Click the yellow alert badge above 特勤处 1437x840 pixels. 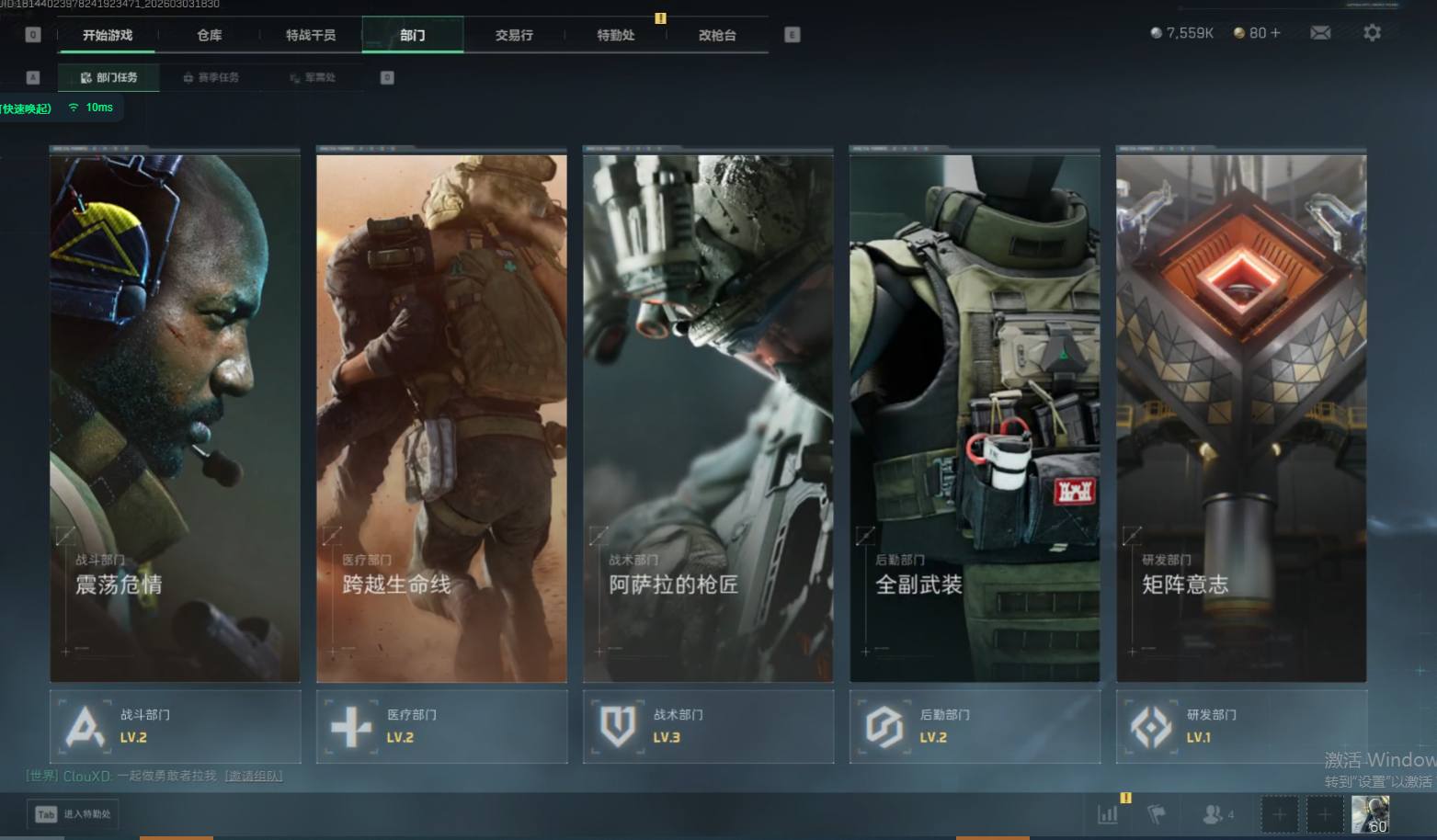click(x=660, y=17)
